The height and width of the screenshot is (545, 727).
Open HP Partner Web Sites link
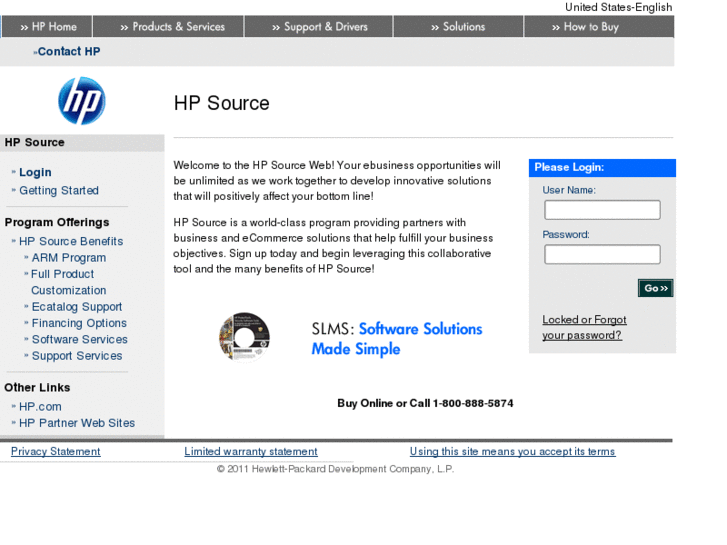pos(77,423)
